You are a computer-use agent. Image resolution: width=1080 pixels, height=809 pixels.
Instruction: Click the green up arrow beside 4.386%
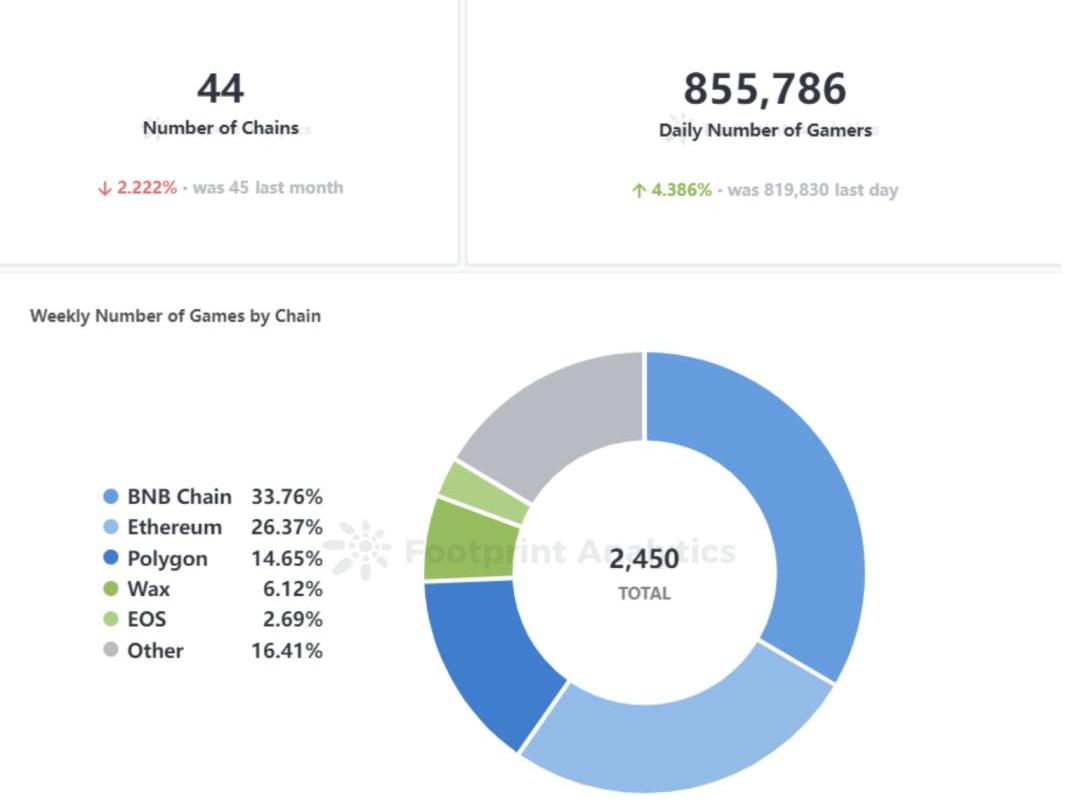tap(639, 191)
